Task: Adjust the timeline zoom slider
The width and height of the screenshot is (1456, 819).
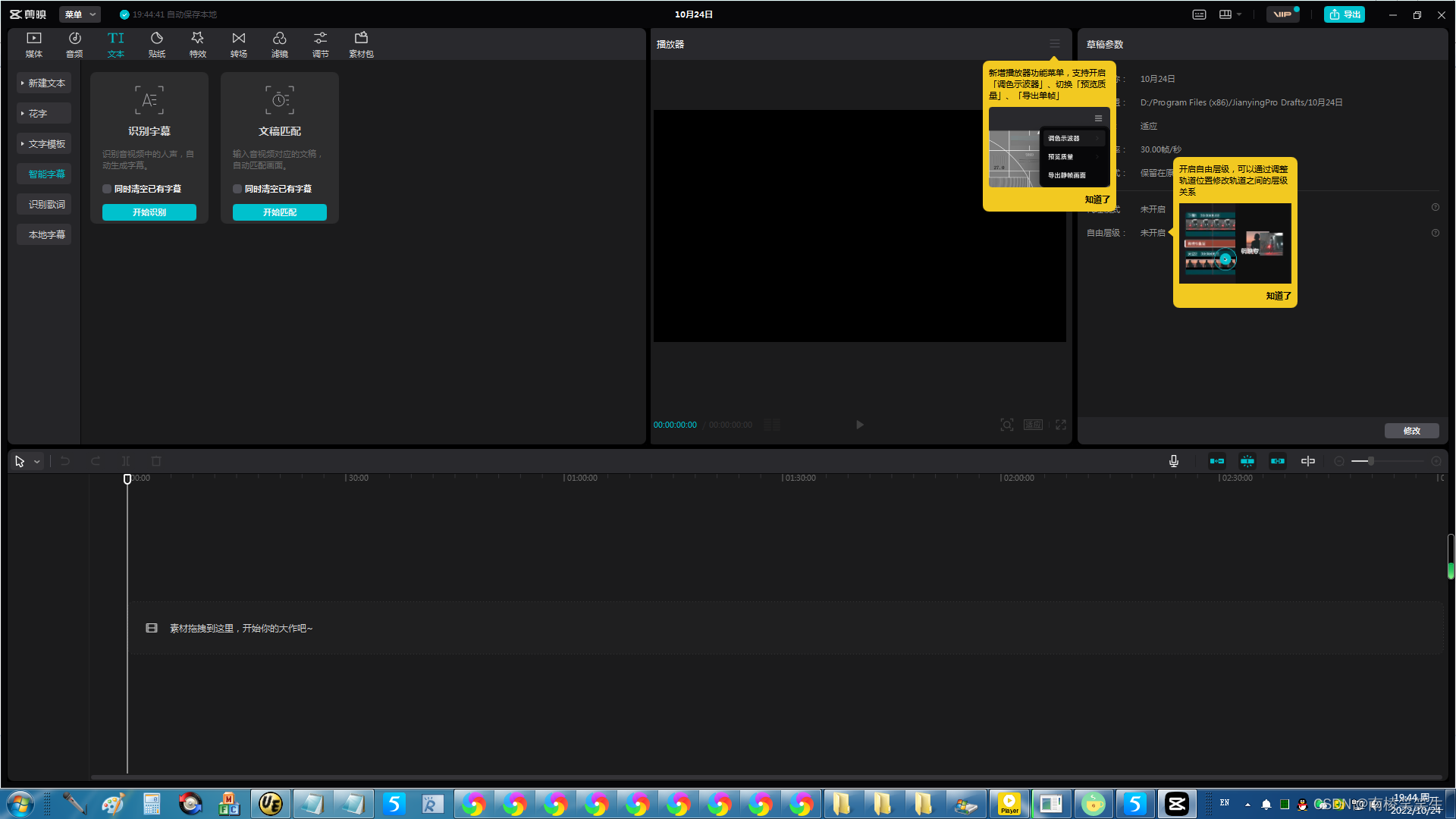Action: (1370, 461)
